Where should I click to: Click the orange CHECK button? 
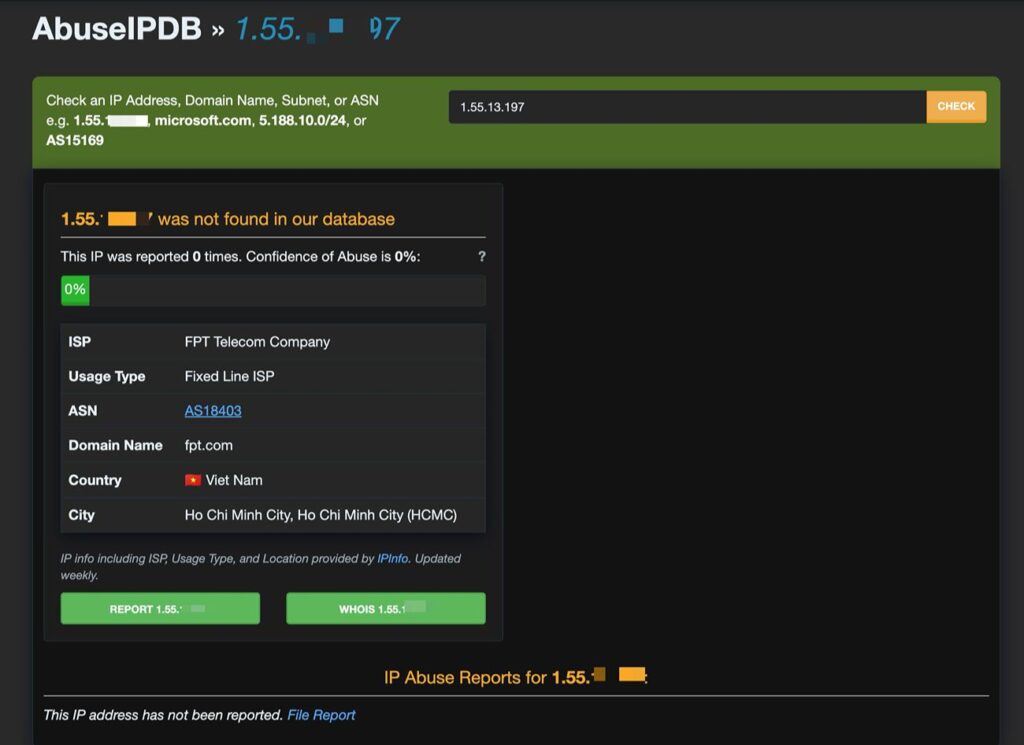(956, 106)
